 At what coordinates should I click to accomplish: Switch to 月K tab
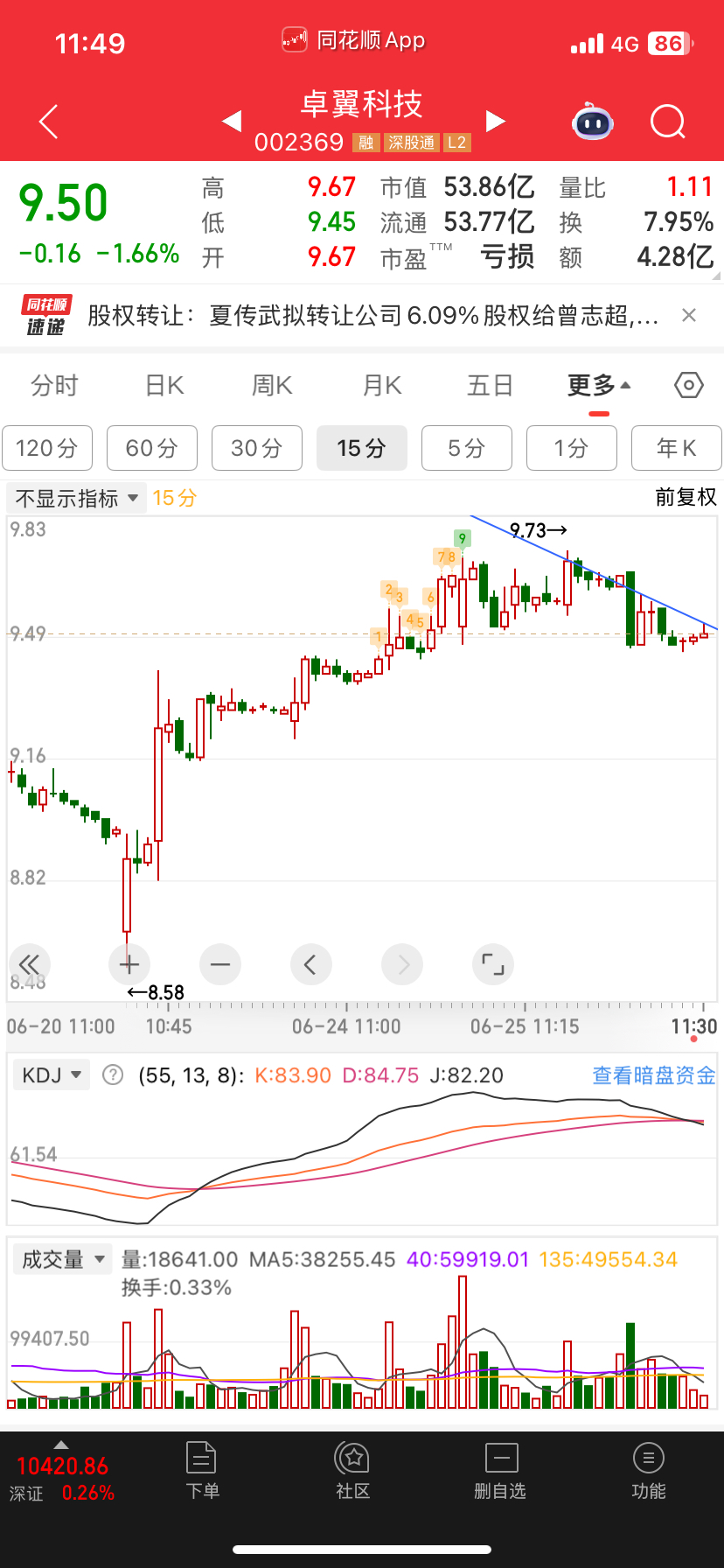click(x=382, y=385)
